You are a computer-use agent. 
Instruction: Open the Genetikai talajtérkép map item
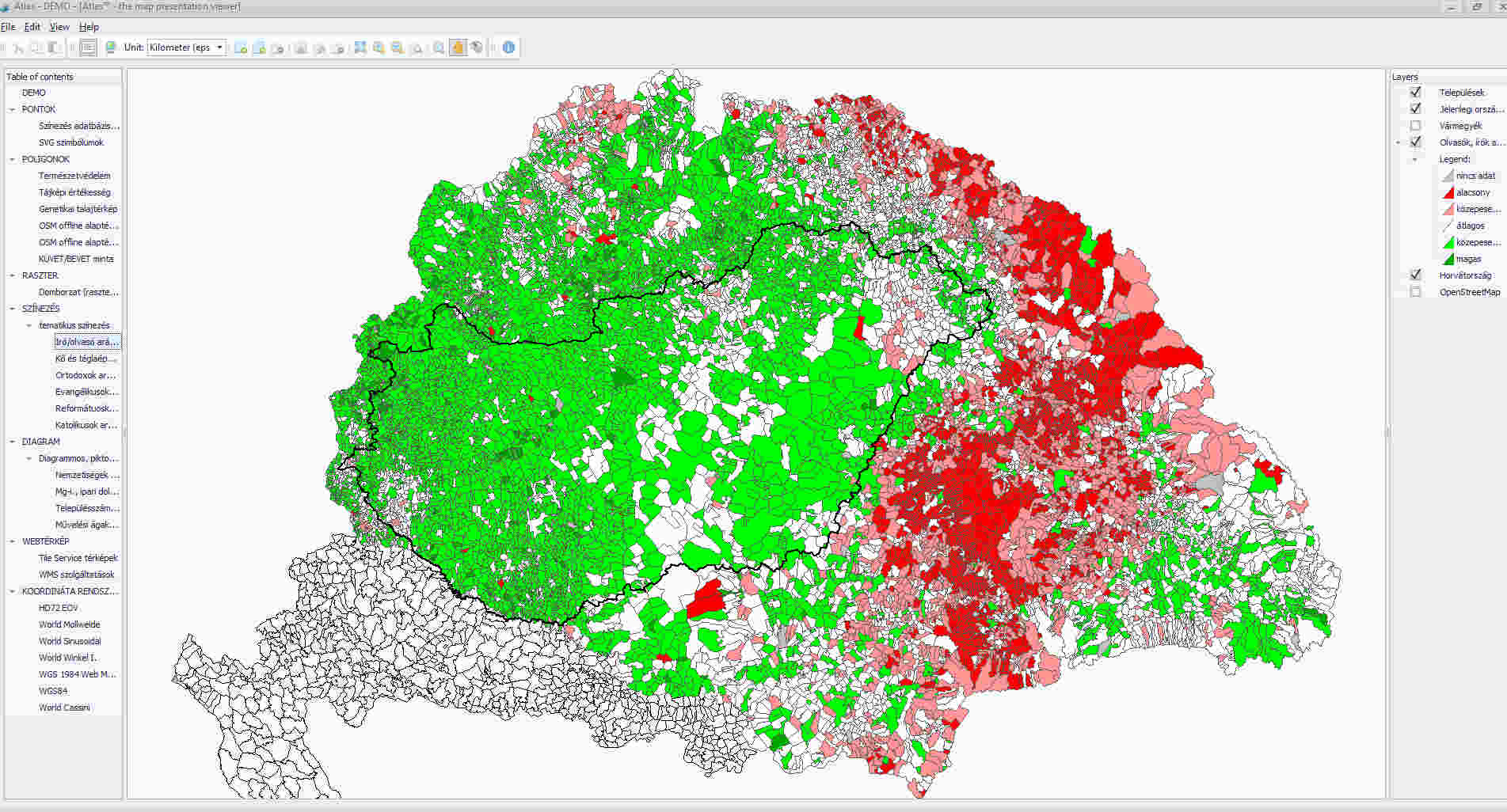pyautogui.click(x=78, y=209)
